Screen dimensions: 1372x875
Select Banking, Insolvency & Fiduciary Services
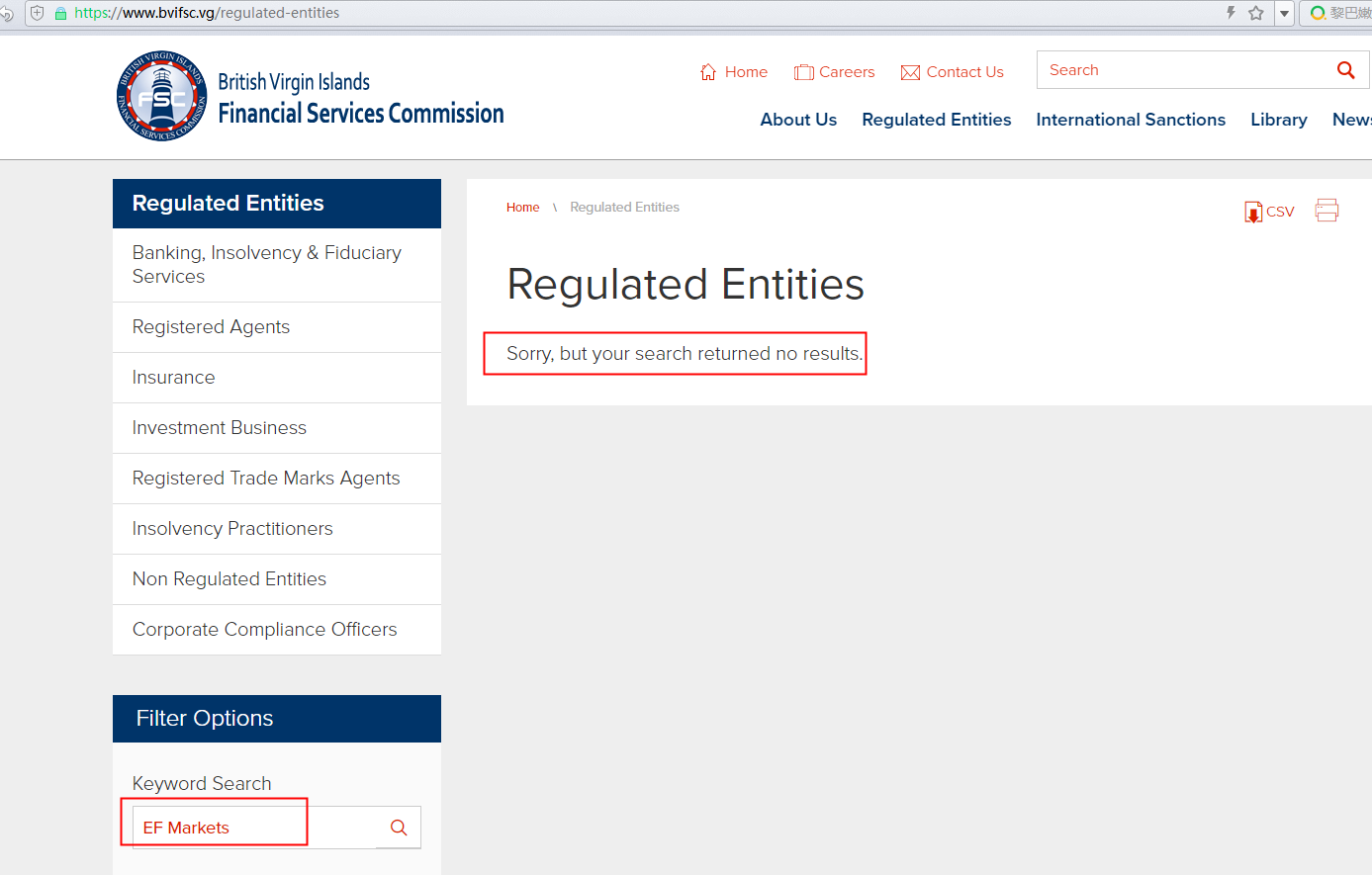[277, 265]
